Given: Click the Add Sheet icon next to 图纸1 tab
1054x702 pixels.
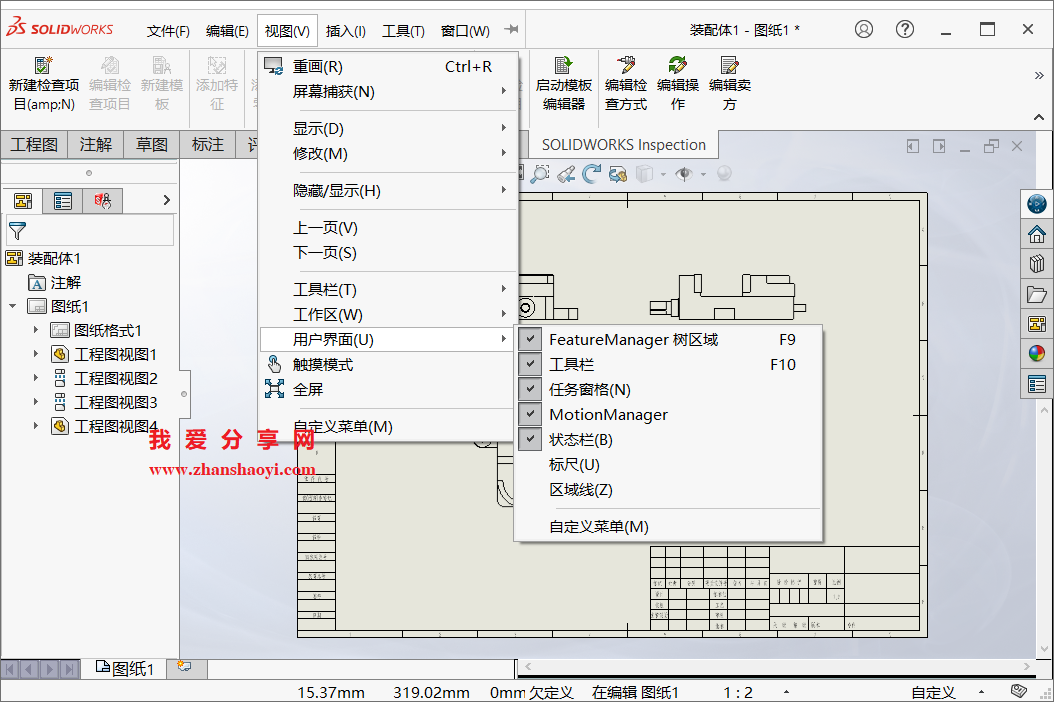Looking at the screenshot, I should [184, 667].
